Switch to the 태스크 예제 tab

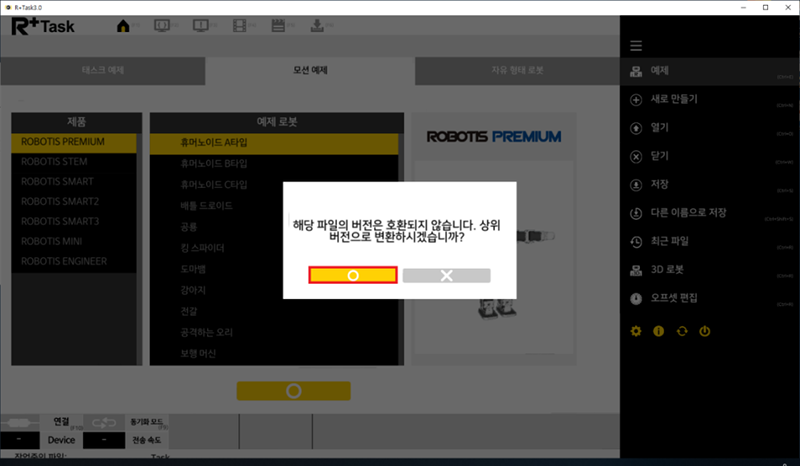(103, 71)
